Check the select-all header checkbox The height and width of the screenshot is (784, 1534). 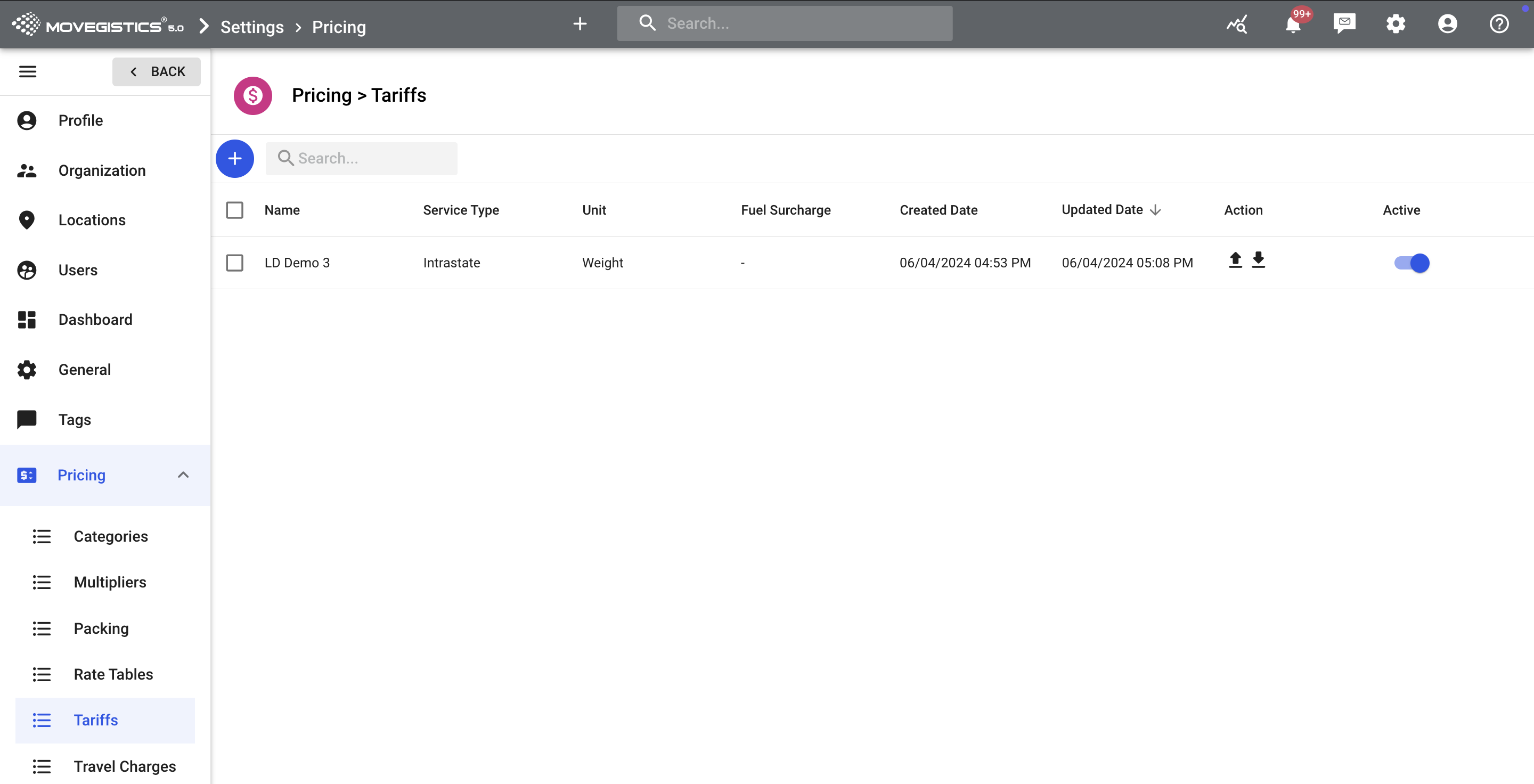pyautogui.click(x=234, y=210)
